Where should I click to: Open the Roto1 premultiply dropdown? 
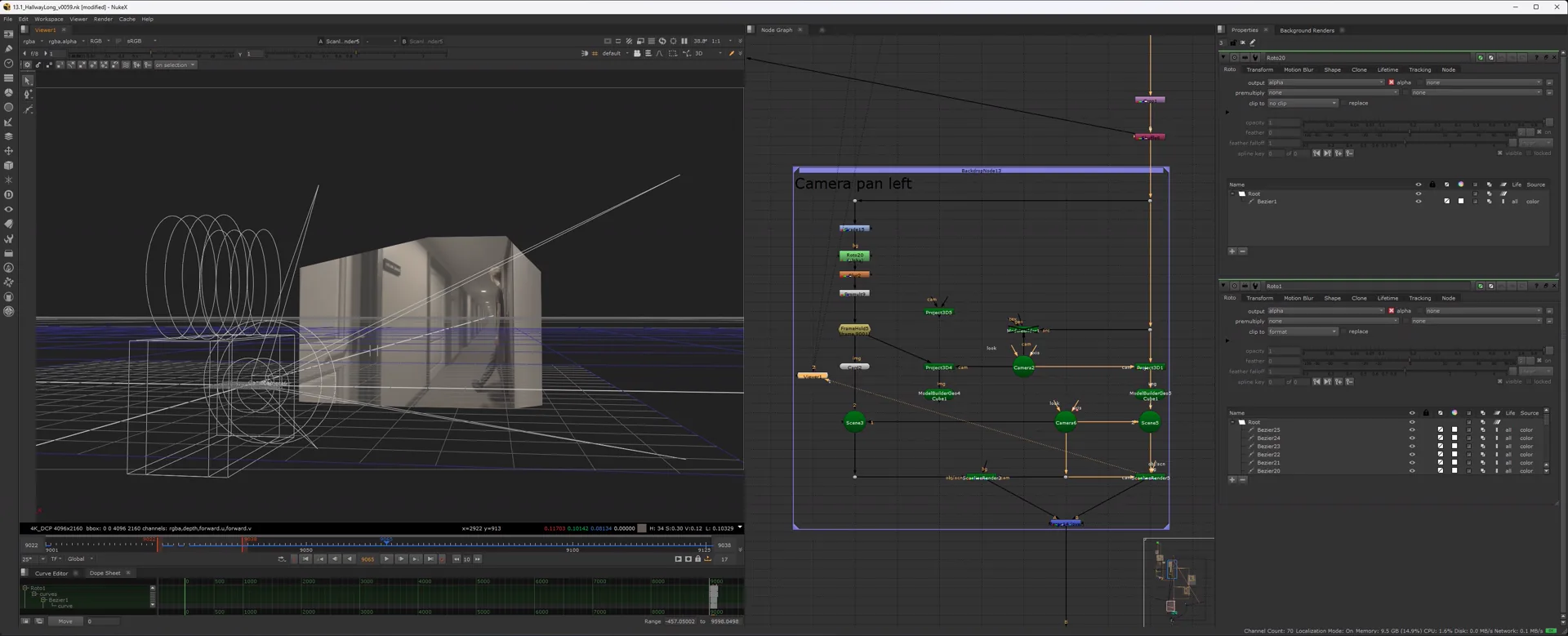(x=1333, y=321)
